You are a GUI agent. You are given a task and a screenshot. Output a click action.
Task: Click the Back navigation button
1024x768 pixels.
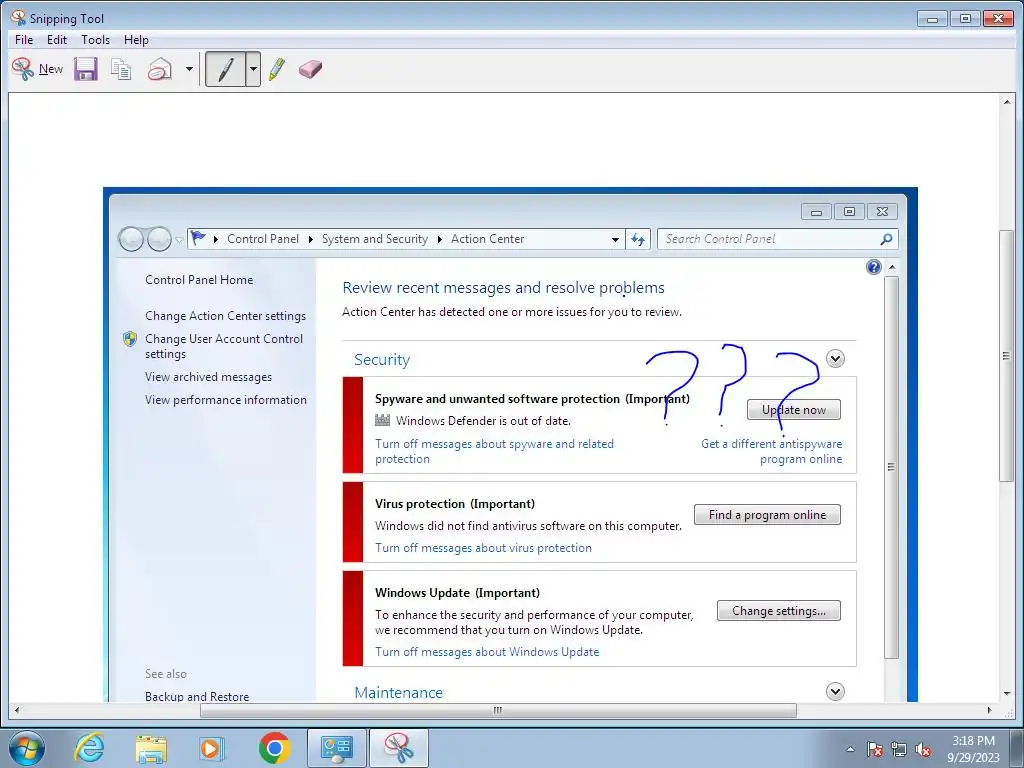(131, 239)
